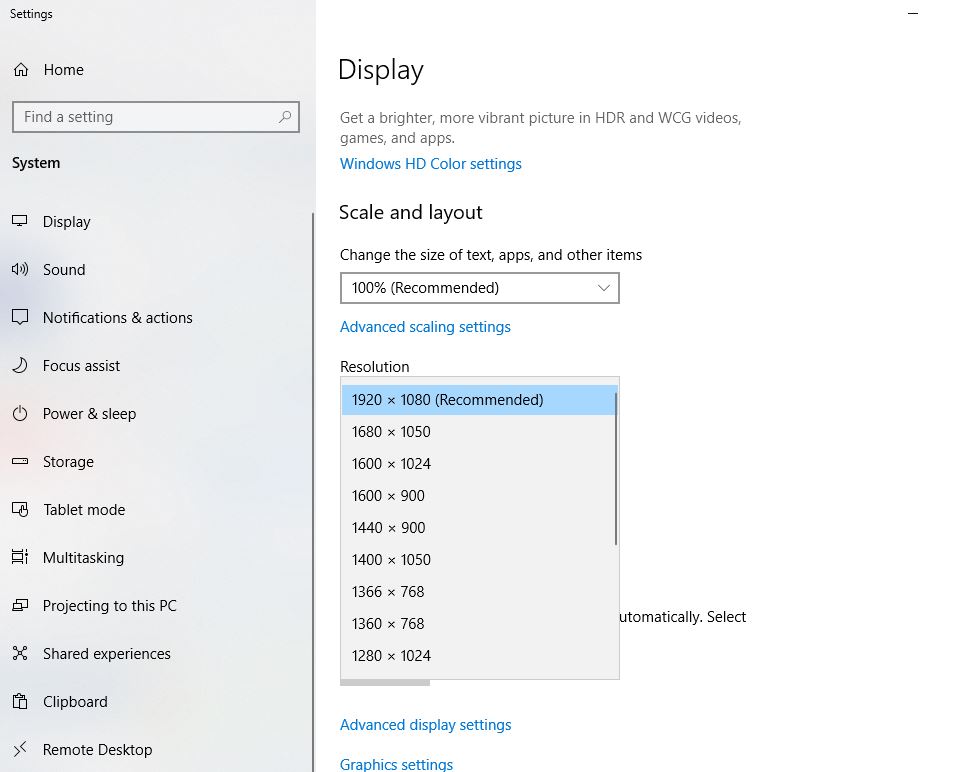The height and width of the screenshot is (772, 954).
Task: Click the Advanced scaling settings link
Action: coord(425,327)
